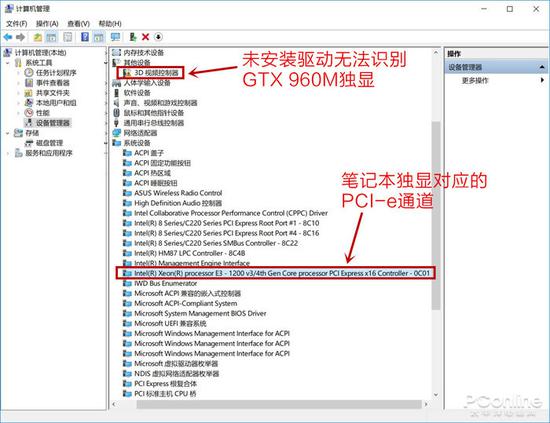
Task: Select the 3D 视频控制器 device
Action: pyautogui.click(x=156, y=73)
